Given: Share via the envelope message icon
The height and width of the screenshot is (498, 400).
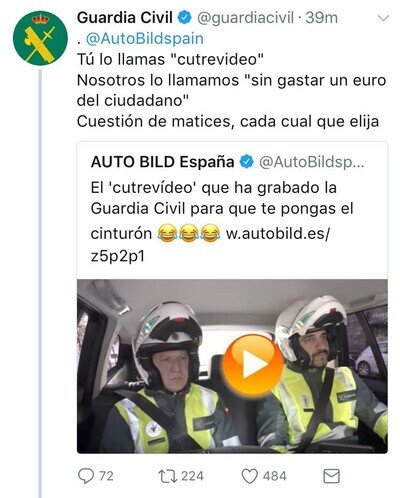Looking at the screenshot, I should pos(331,476).
